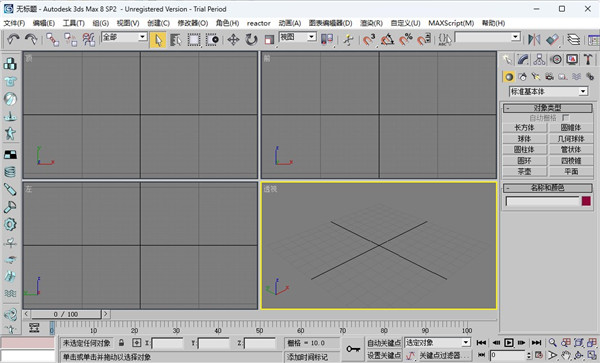Switch to the Hierarchy command panel tab
Image resolution: width=600 pixels, height=363 pixels.
point(540,59)
